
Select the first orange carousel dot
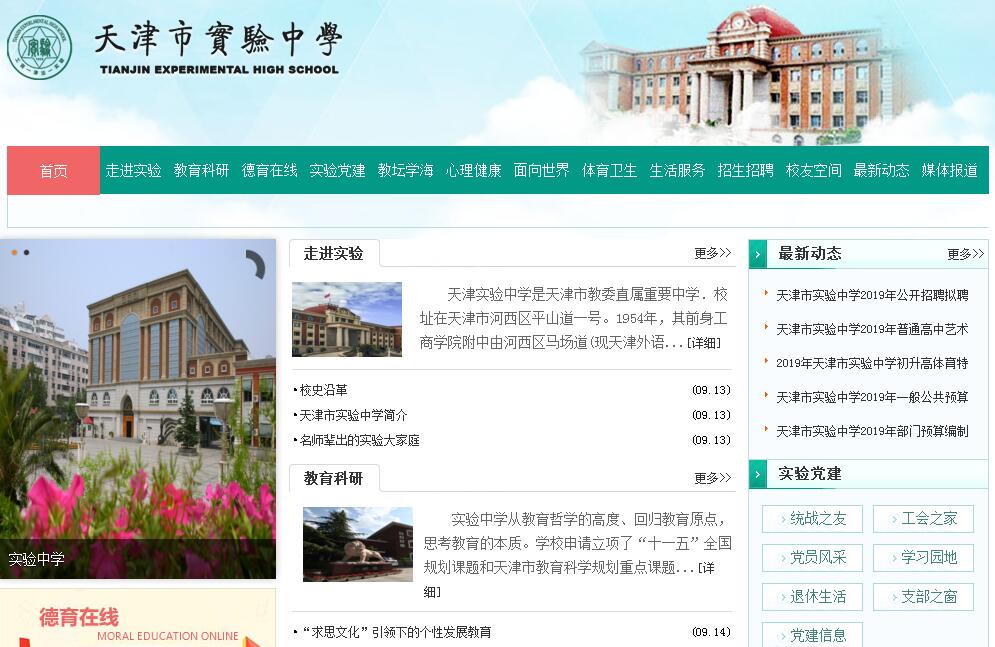coord(14,253)
